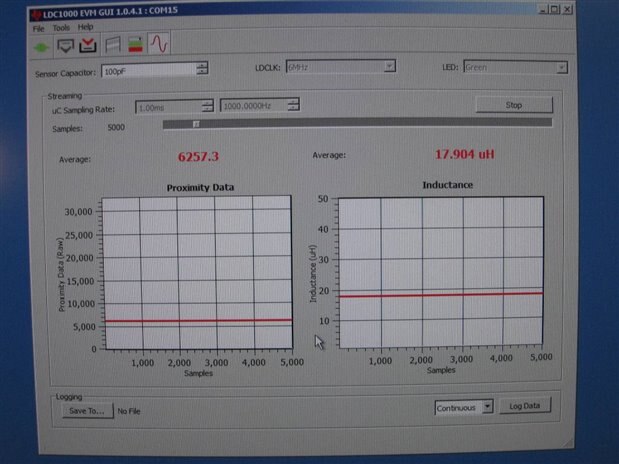
Task: Click the No File logging status text
Action: click(x=129, y=411)
